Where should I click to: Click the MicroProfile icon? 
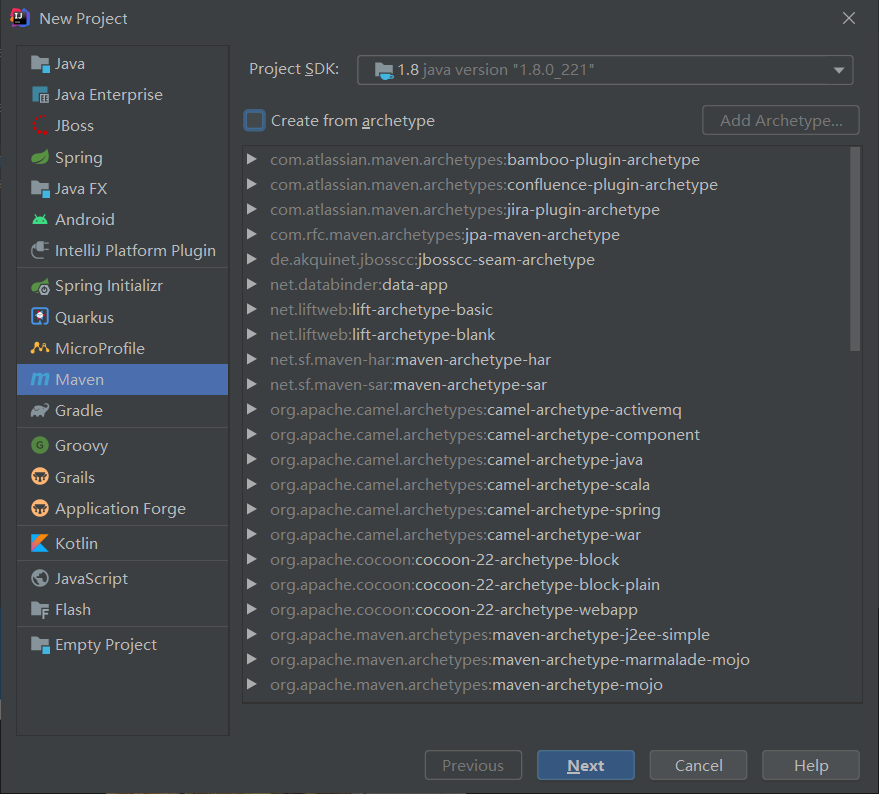coord(40,348)
